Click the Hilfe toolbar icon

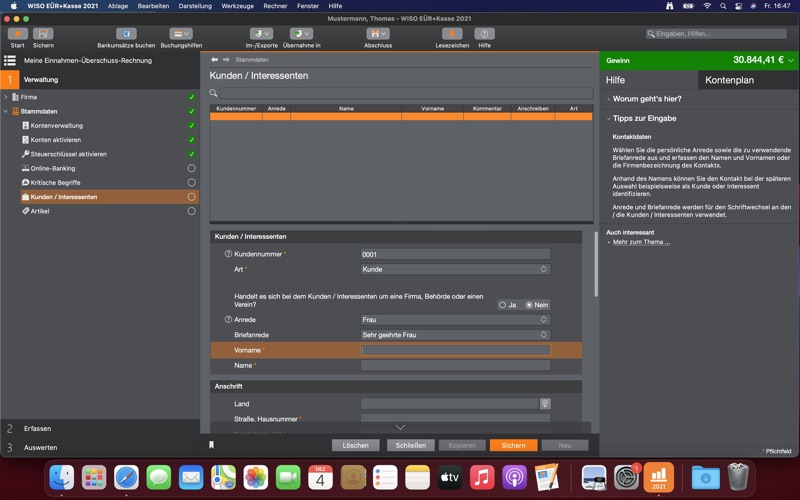(x=484, y=34)
